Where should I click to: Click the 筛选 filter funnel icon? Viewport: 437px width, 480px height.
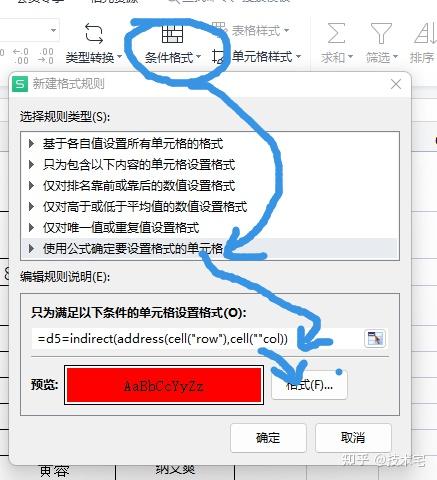point(381,33)
